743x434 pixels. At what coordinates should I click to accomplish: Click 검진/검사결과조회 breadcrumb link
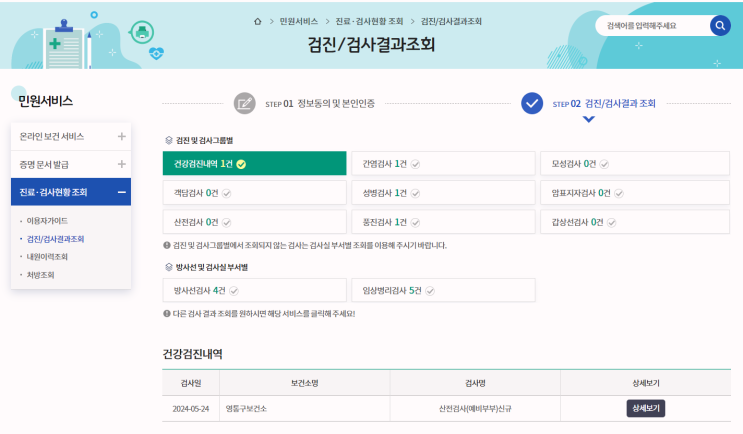pos(451,21)
